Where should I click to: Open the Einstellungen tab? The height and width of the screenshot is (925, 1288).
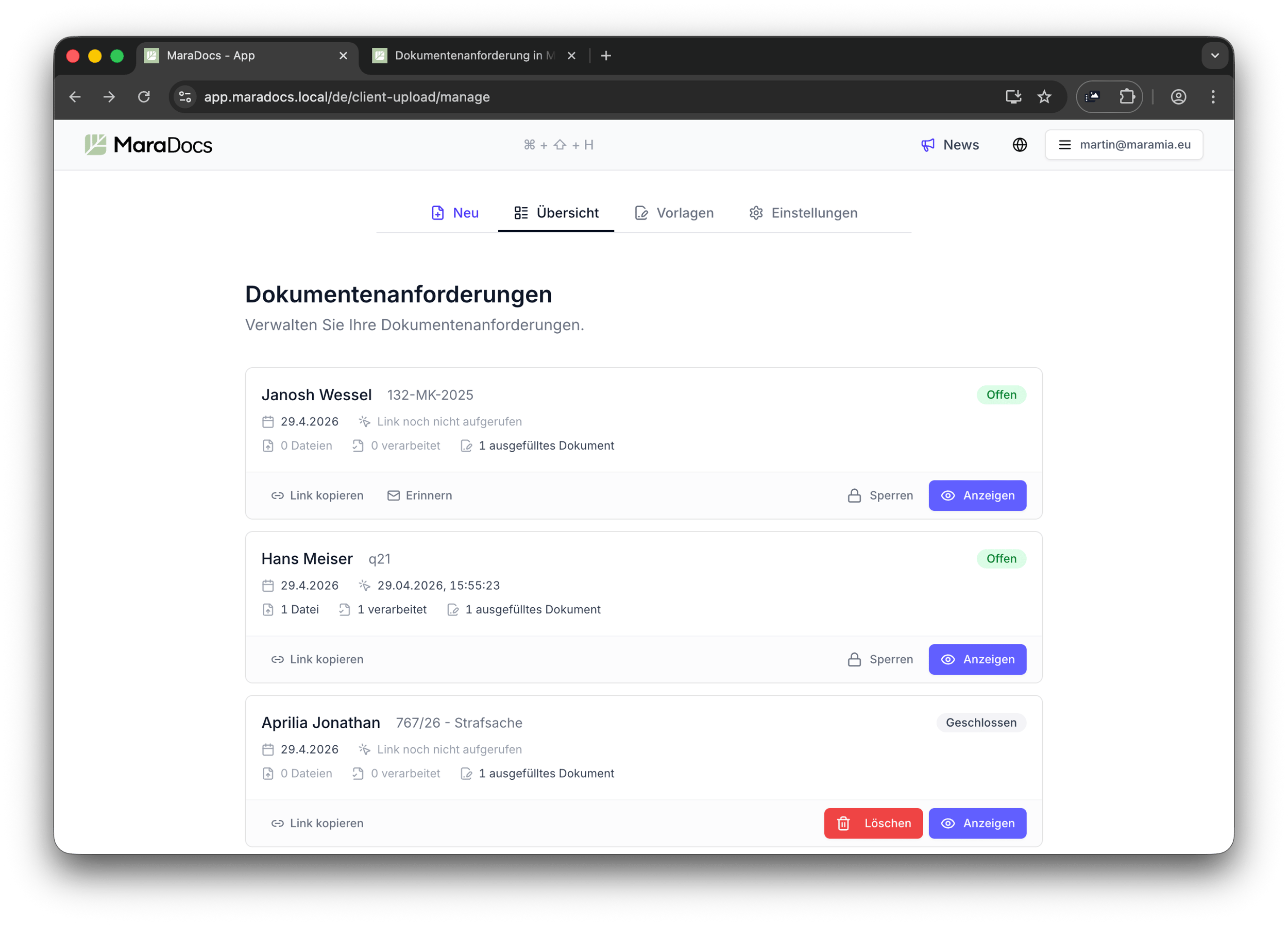(803, 213)
